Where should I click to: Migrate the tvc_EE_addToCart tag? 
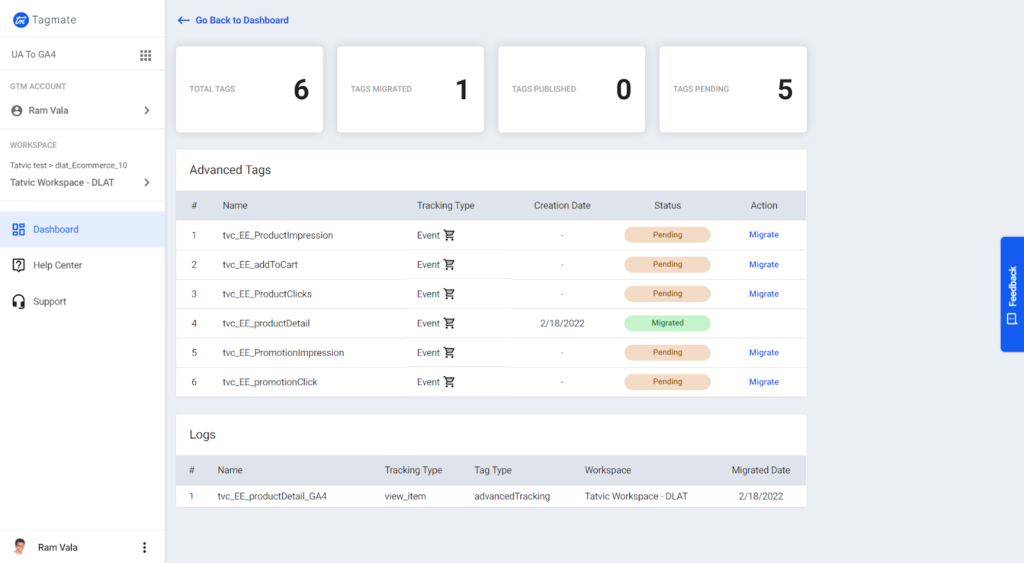pyautogui.click(x=763, y=265)
